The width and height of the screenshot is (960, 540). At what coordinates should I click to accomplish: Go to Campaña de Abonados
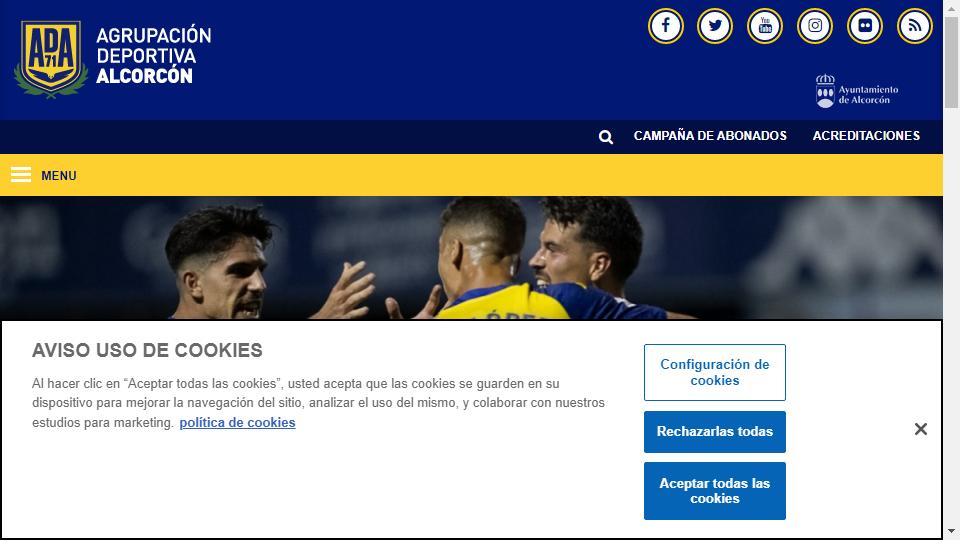click(710, 136)
